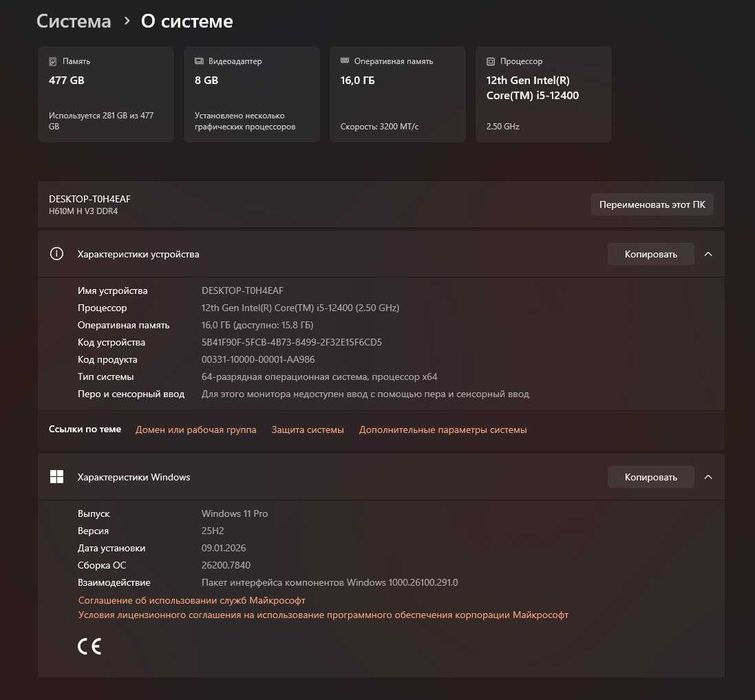Screen dimensions: 755x700
Task: Click the Оперативная память RAM icon
Action: pyautogui.click(x=345, y=61)
